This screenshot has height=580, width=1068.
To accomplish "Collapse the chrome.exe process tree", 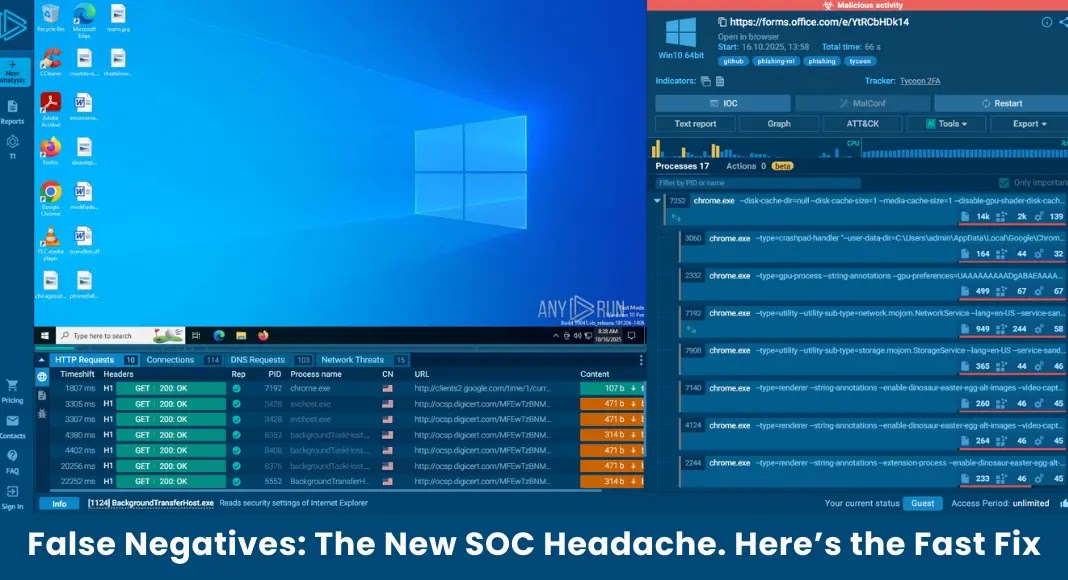I will 655,199.
